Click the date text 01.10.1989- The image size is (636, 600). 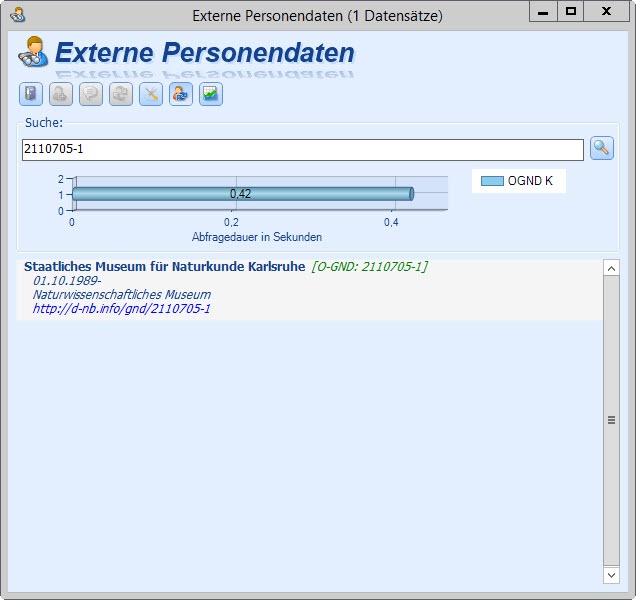[67, 280]
